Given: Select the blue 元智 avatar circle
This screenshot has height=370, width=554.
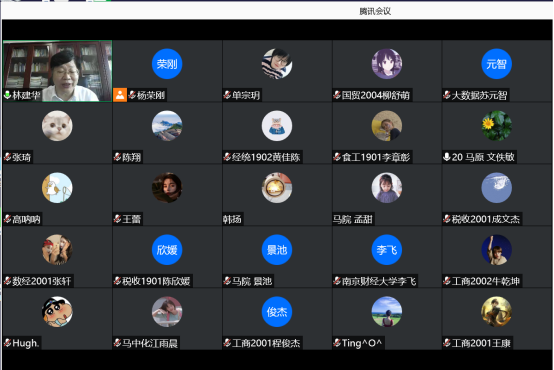Looking at the screenshot, I should point(496,64).
